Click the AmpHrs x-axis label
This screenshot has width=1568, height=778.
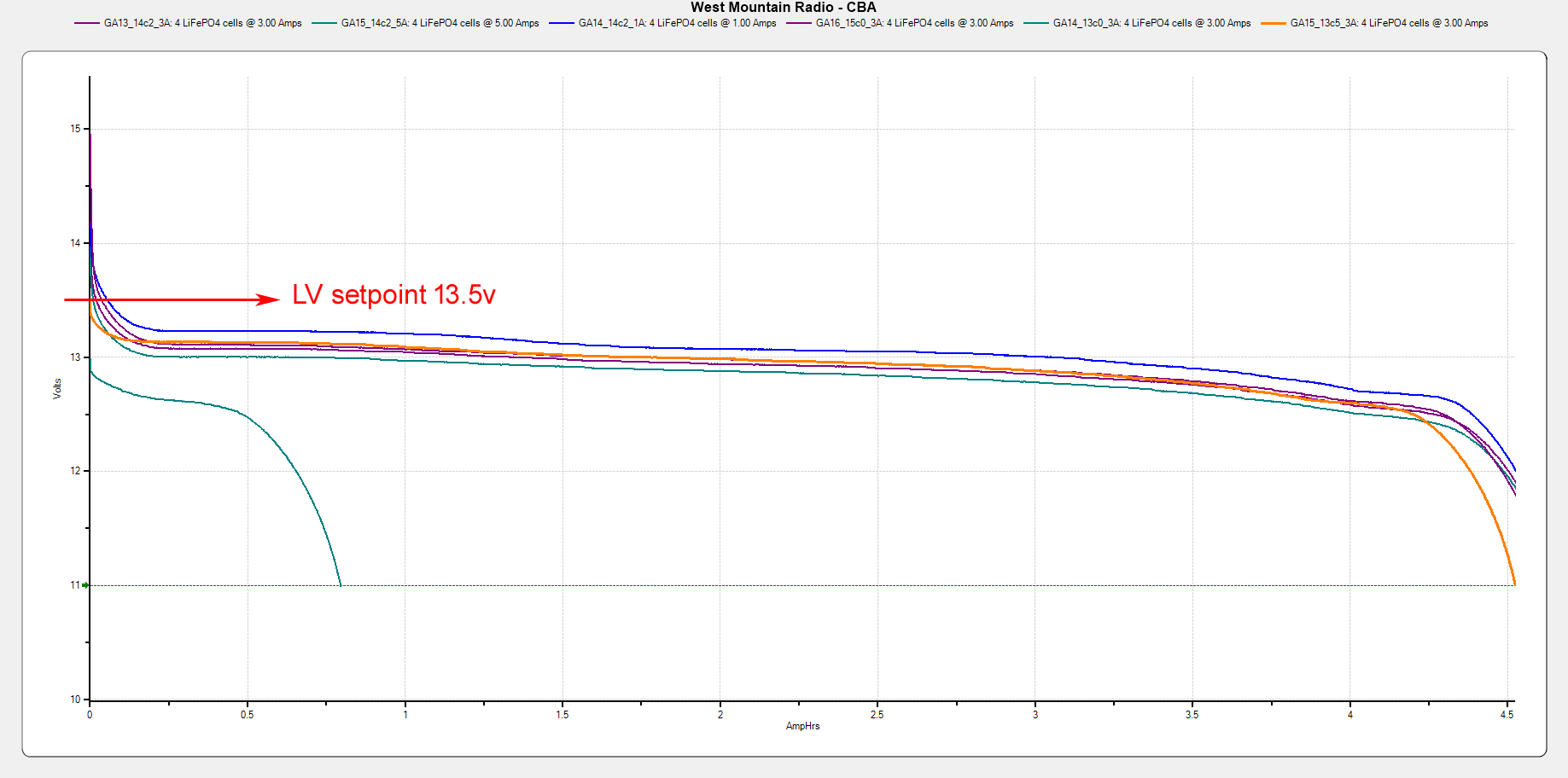802,726
